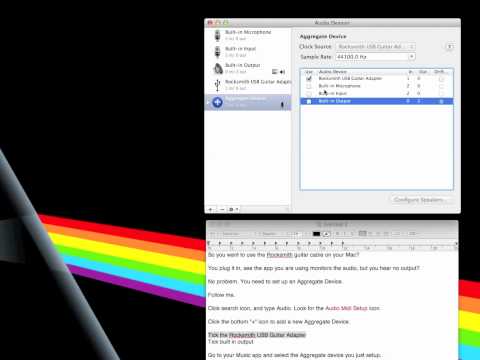The width and height of the screenshot is (480, 360).
Task: Click the text background color swatch in TextEdit
Action: [x=326, y=234]
